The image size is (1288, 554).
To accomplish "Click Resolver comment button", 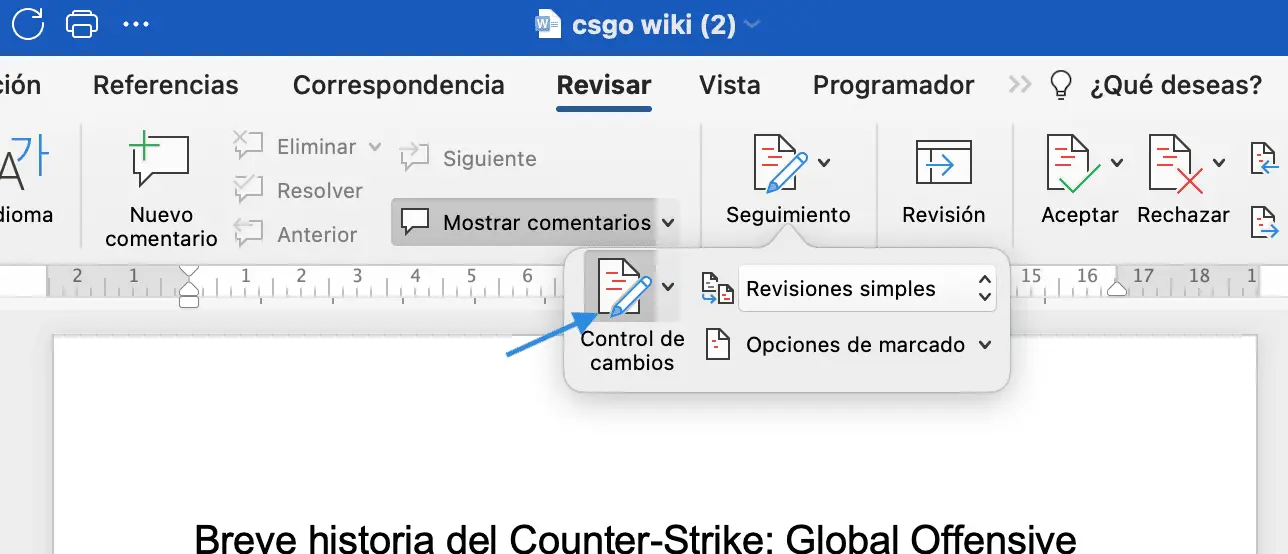I will [298, 190].
